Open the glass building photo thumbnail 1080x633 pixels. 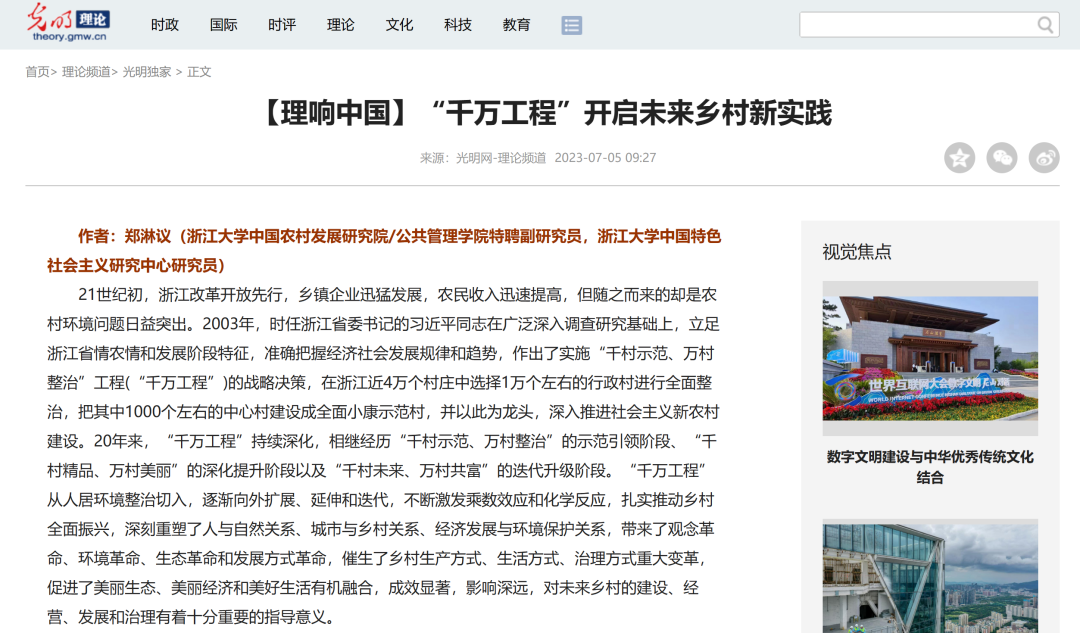coord(930,576)
